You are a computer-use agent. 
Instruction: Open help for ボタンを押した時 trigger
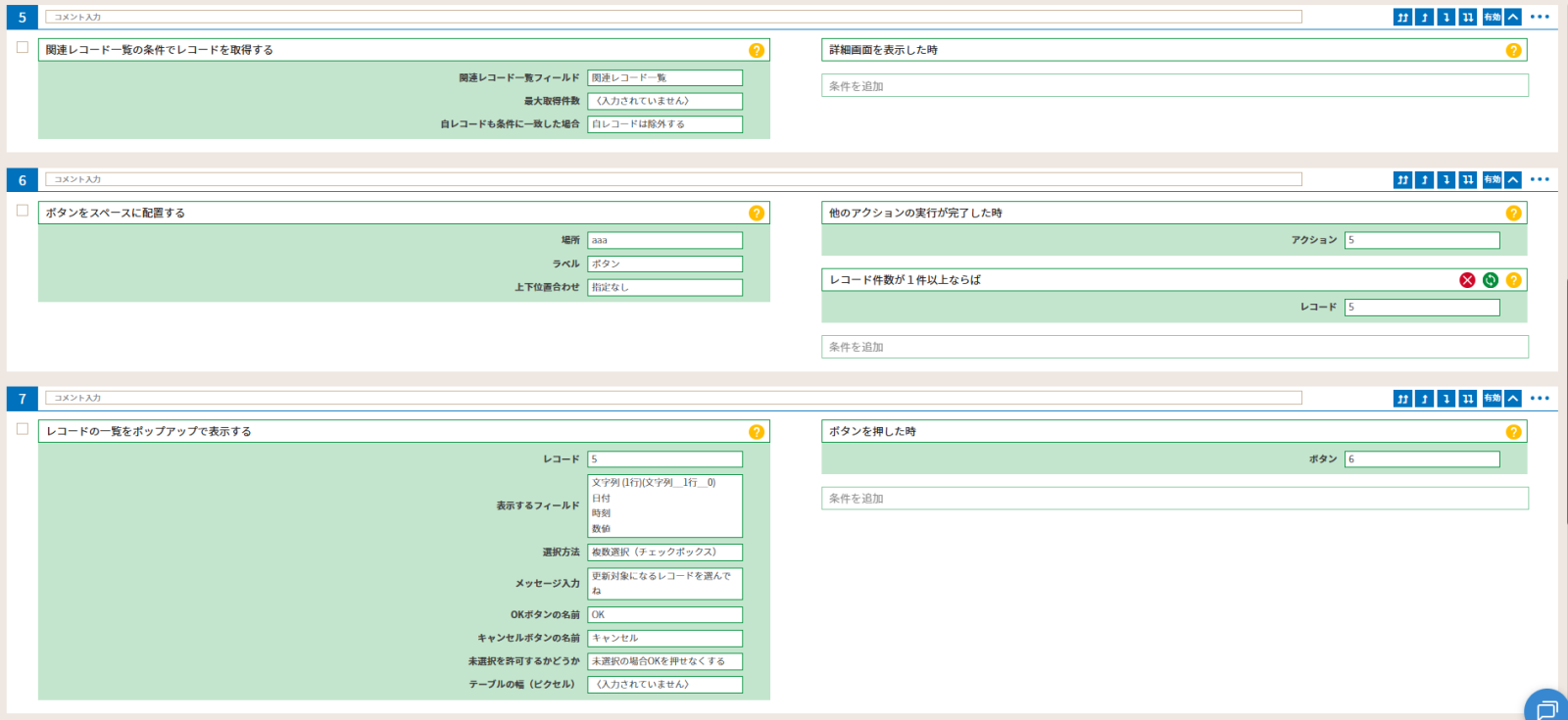[x=1513, y=431]
